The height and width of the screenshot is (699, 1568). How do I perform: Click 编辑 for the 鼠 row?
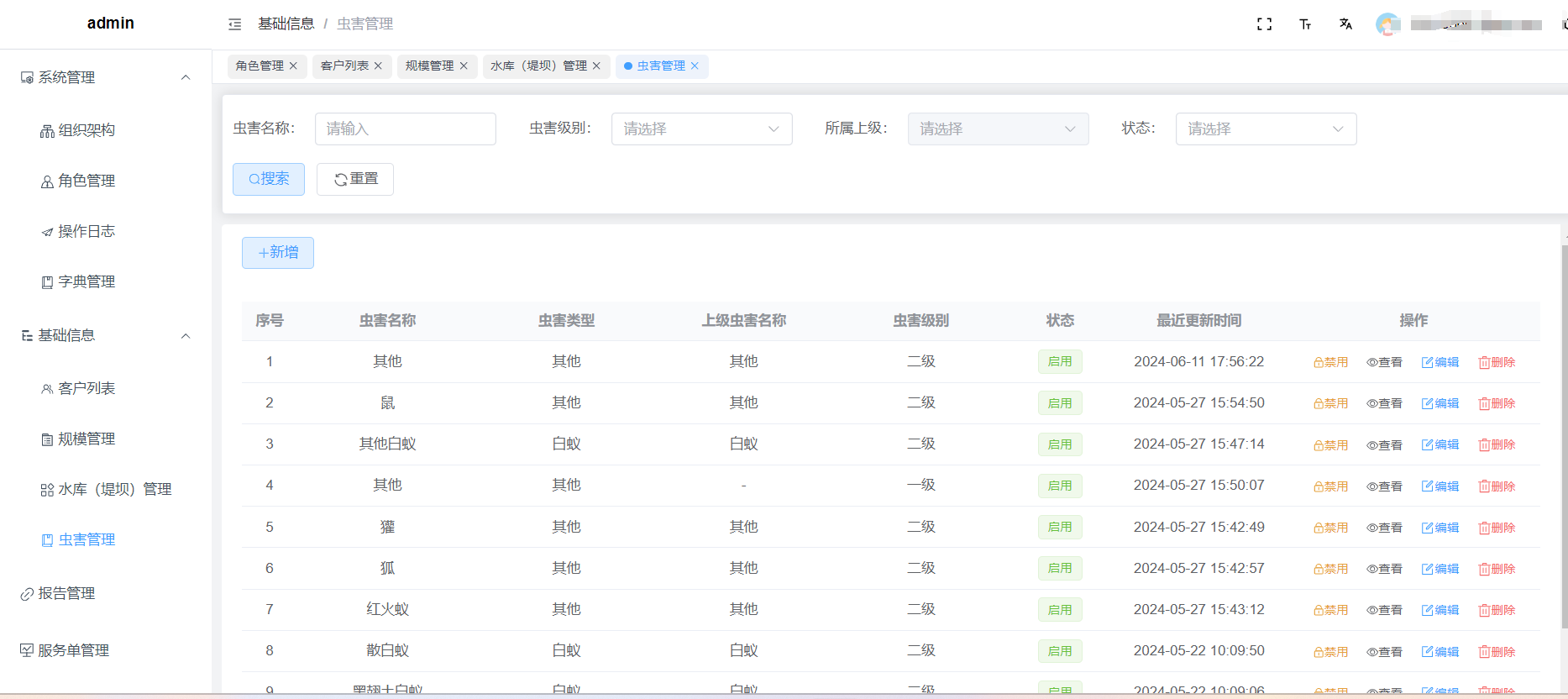tap(1440, 403)
